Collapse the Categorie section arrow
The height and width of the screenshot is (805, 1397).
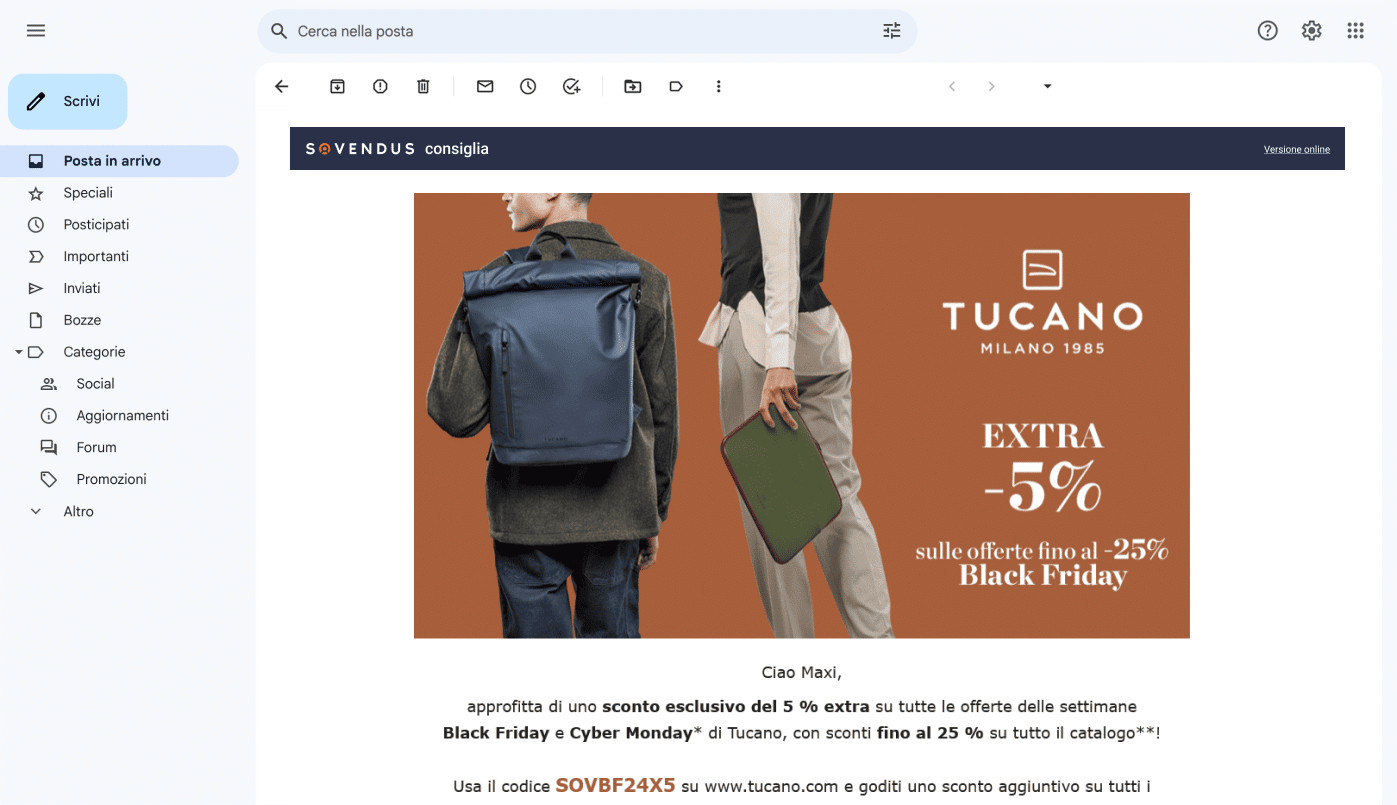[18, 352]
